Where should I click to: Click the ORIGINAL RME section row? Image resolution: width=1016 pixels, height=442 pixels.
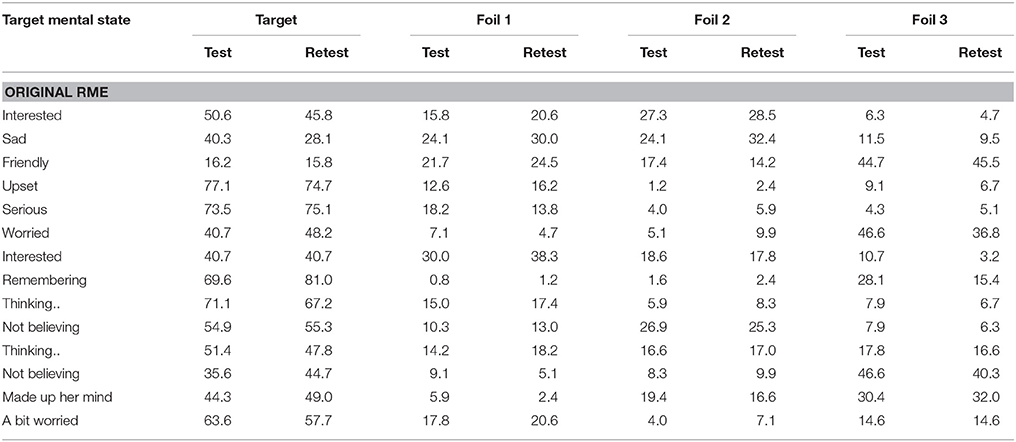[508, 93]
